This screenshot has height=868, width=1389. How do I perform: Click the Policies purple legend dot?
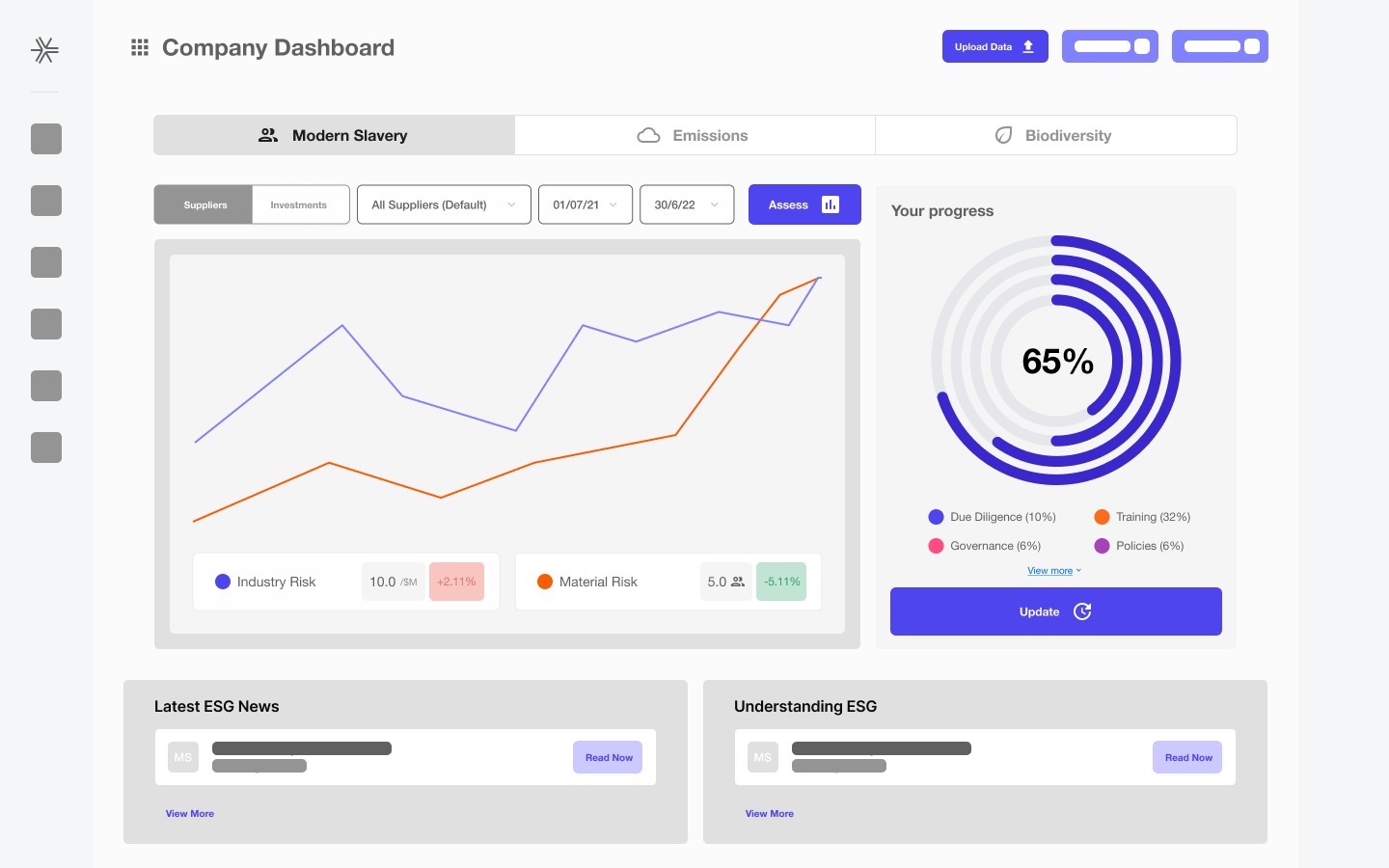pyautogui.click(x=1102, y=546)
